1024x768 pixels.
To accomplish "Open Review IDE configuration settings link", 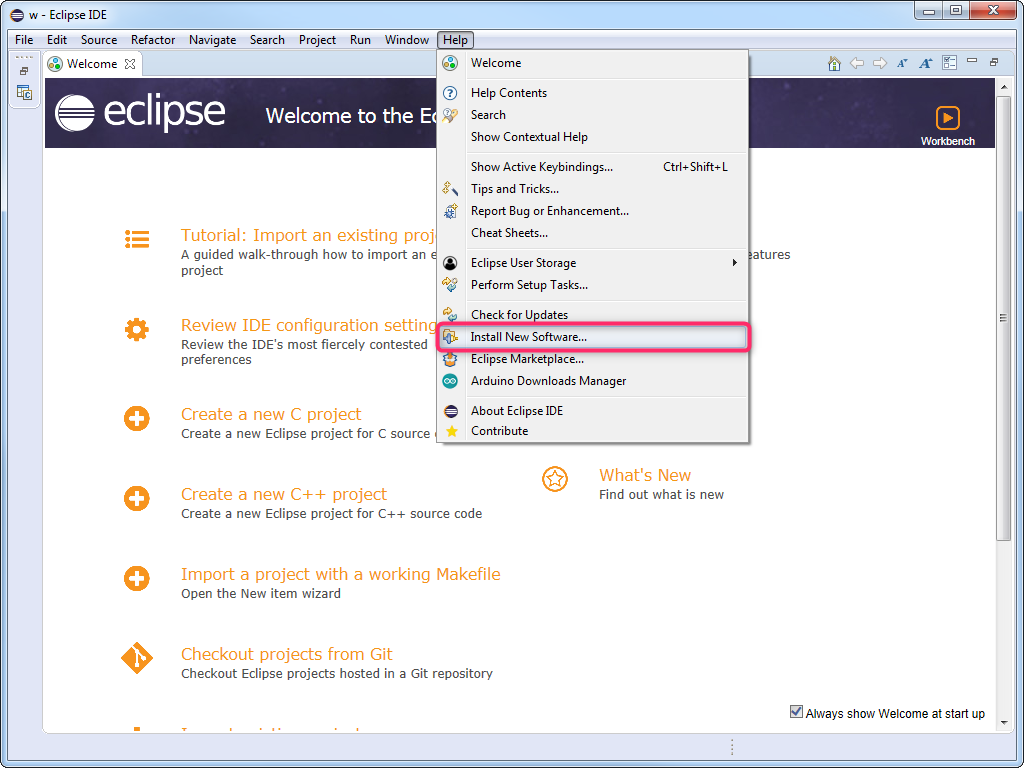I will [308, 325].
